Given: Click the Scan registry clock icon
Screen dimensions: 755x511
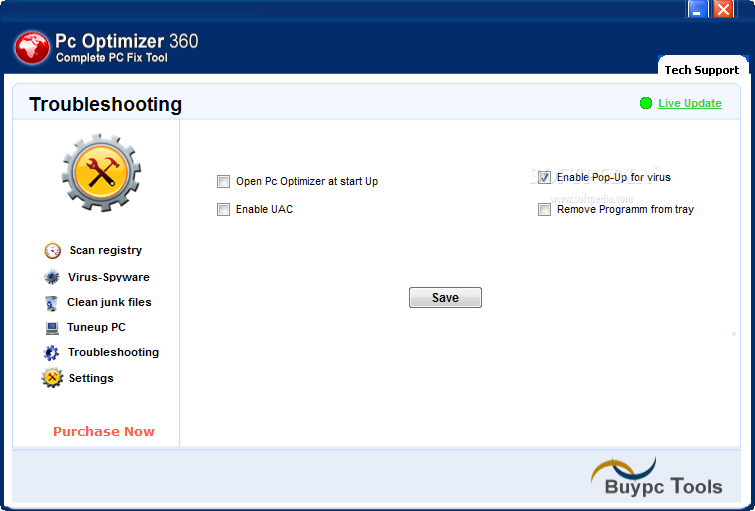Looking at the screenshot, I should click(x=52, y=250).
